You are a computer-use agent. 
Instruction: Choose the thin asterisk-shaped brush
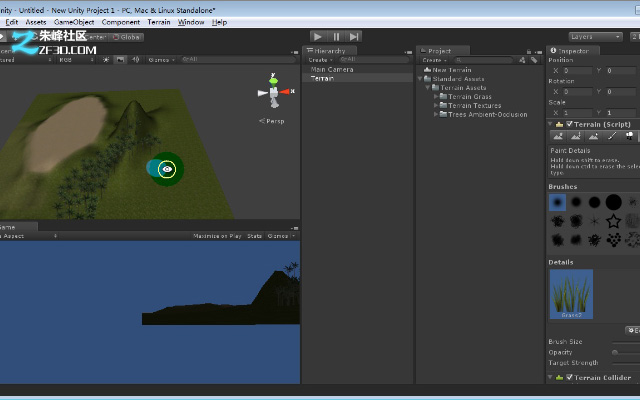[595, 221]
